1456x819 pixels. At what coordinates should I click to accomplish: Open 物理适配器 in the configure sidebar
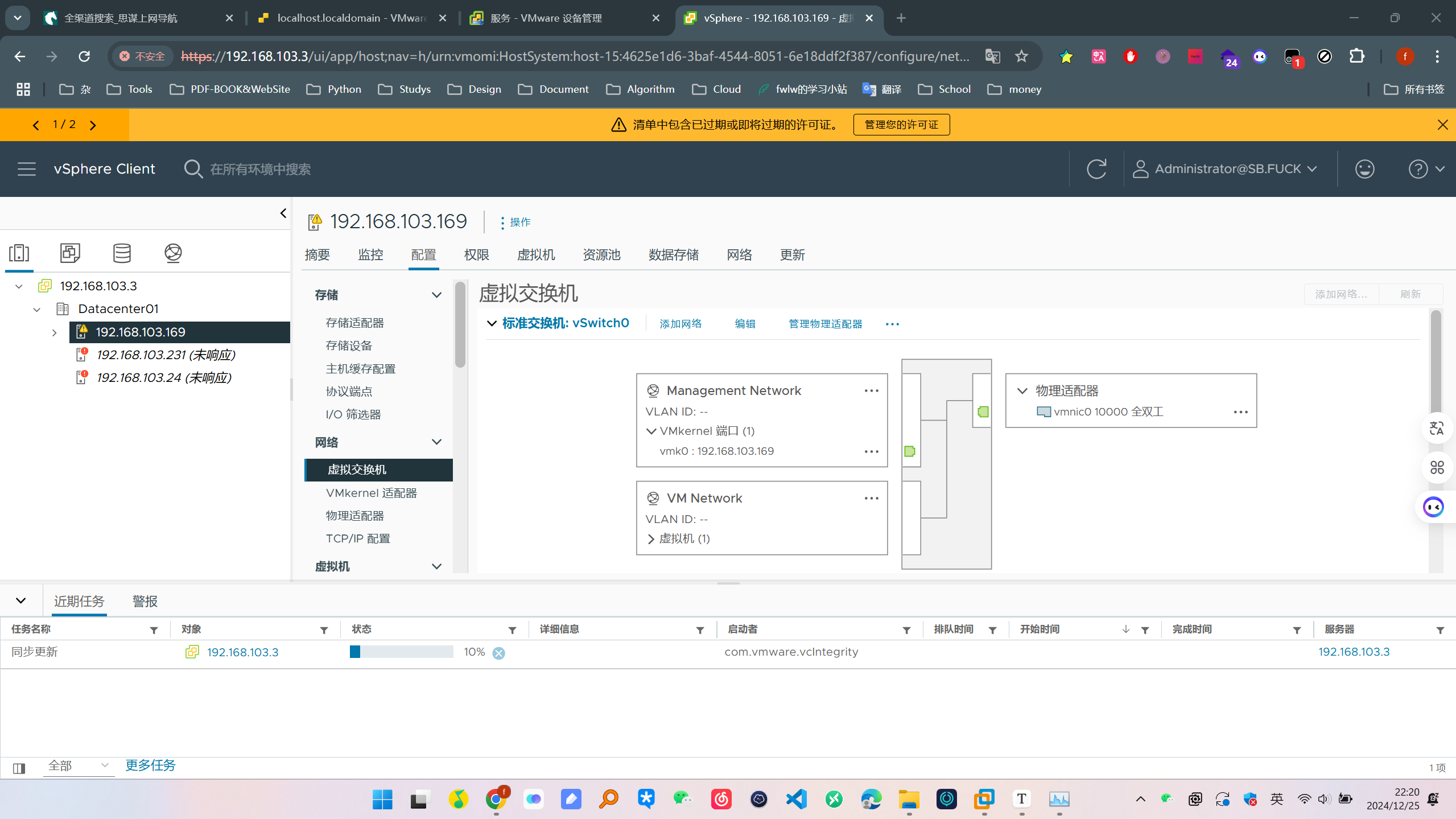pyautogui.click(x=354, y=516)
